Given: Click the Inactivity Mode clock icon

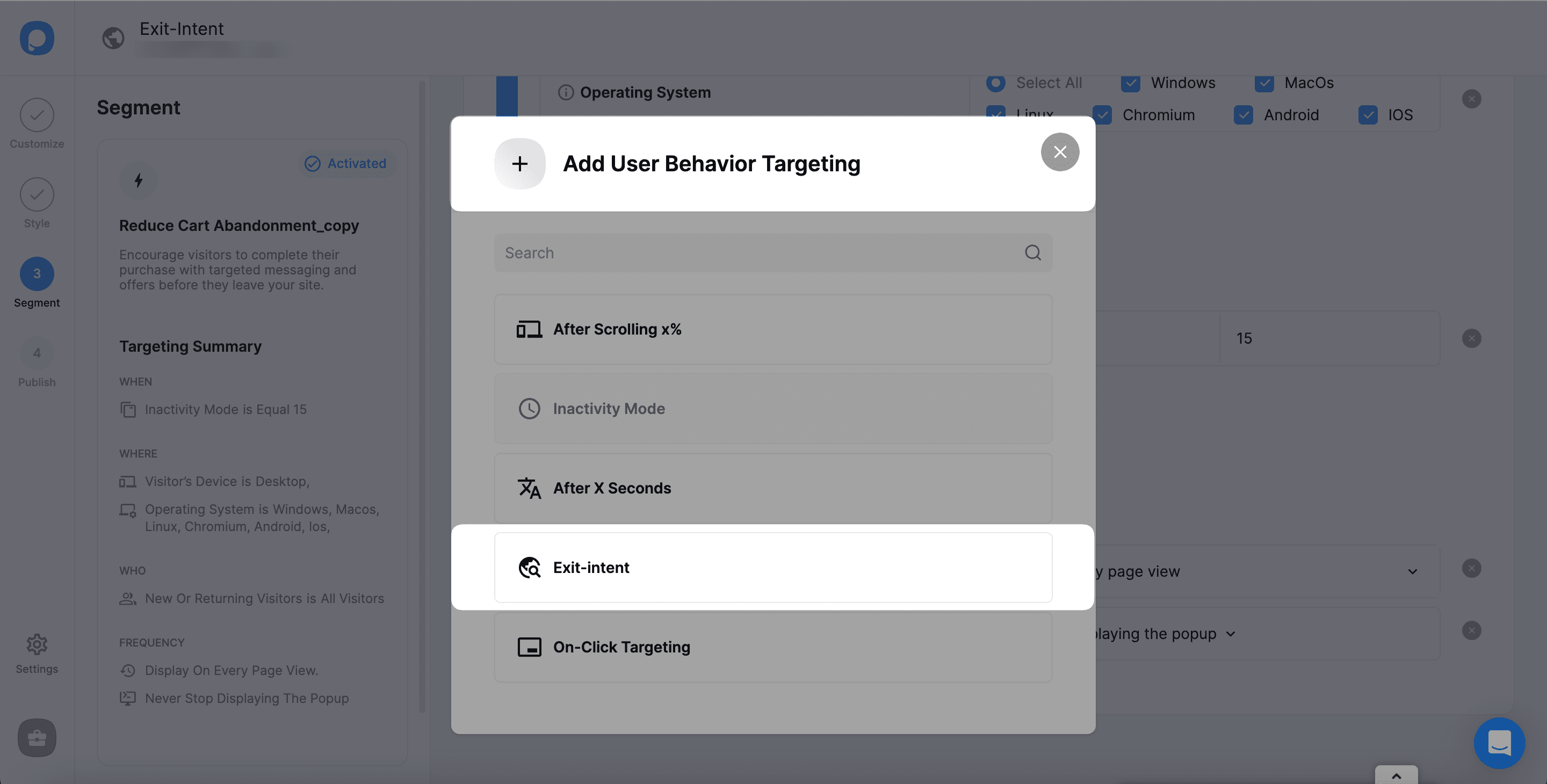Looking at the screenshot, I should pyautogui.click(x=529, y=408).
